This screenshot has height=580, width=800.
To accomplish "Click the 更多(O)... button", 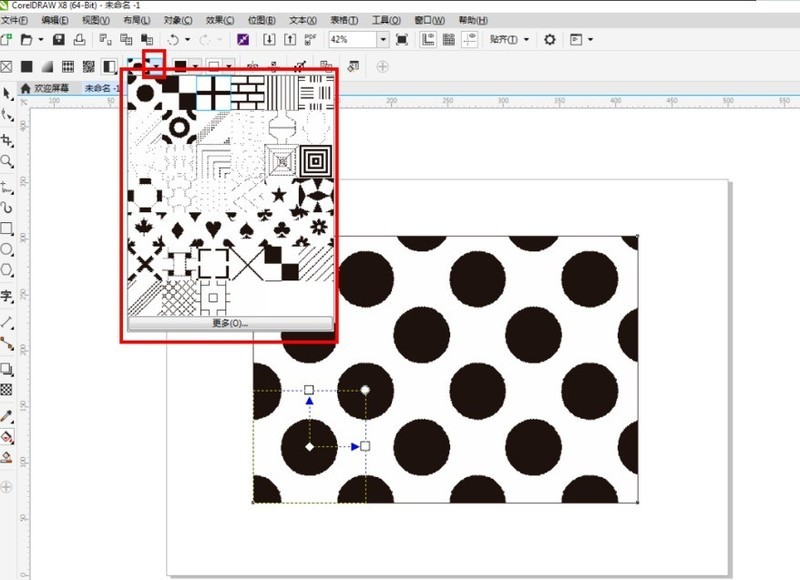I will point(230,324).
